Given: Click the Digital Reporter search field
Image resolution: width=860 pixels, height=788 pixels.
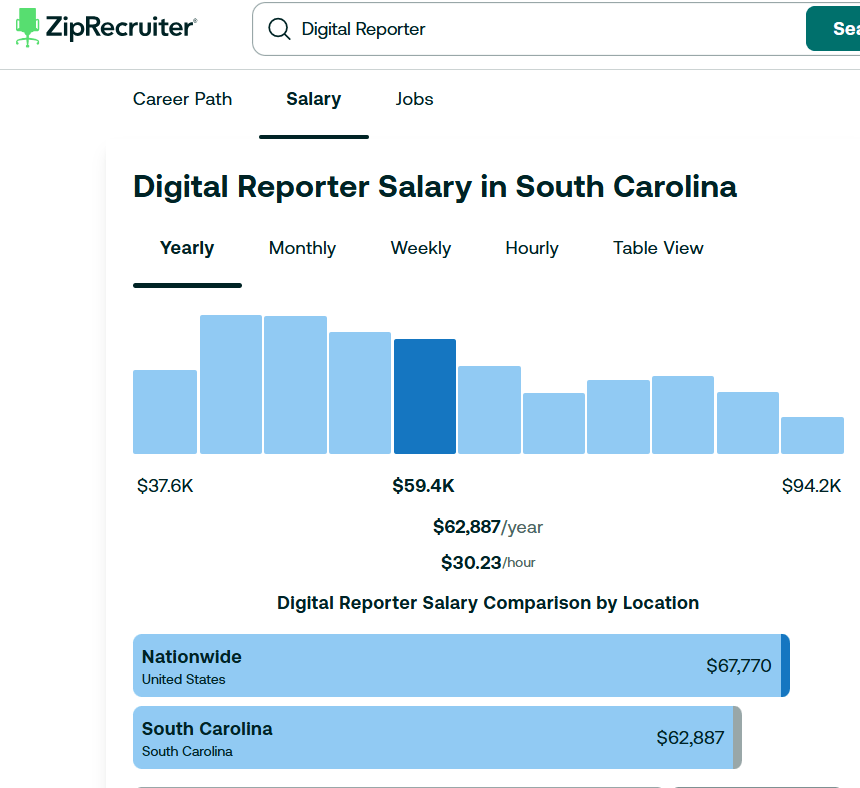Looking at the screenshot, I should coord(540,30).
